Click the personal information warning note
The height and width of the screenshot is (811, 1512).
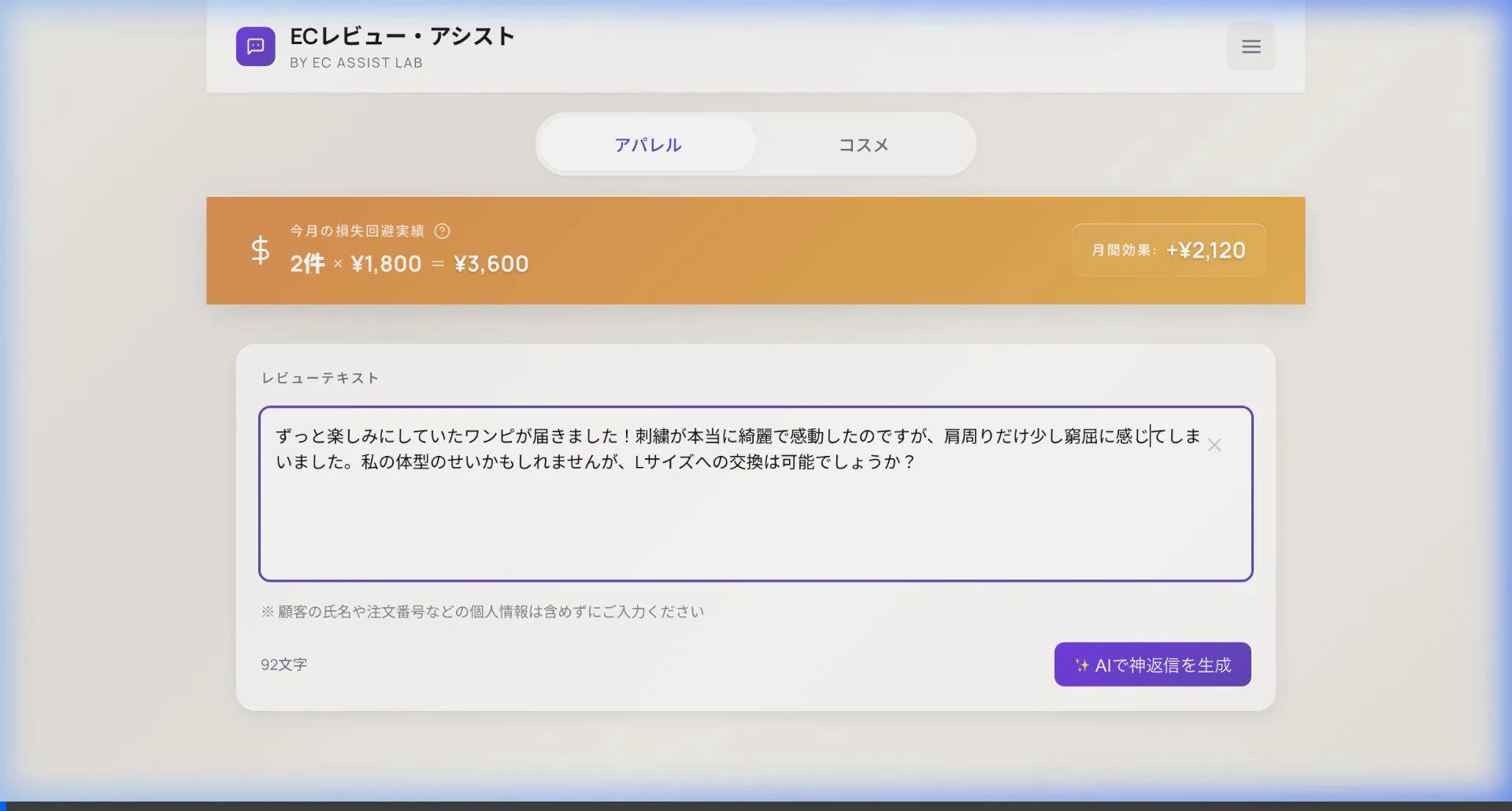tap(483, 611)
